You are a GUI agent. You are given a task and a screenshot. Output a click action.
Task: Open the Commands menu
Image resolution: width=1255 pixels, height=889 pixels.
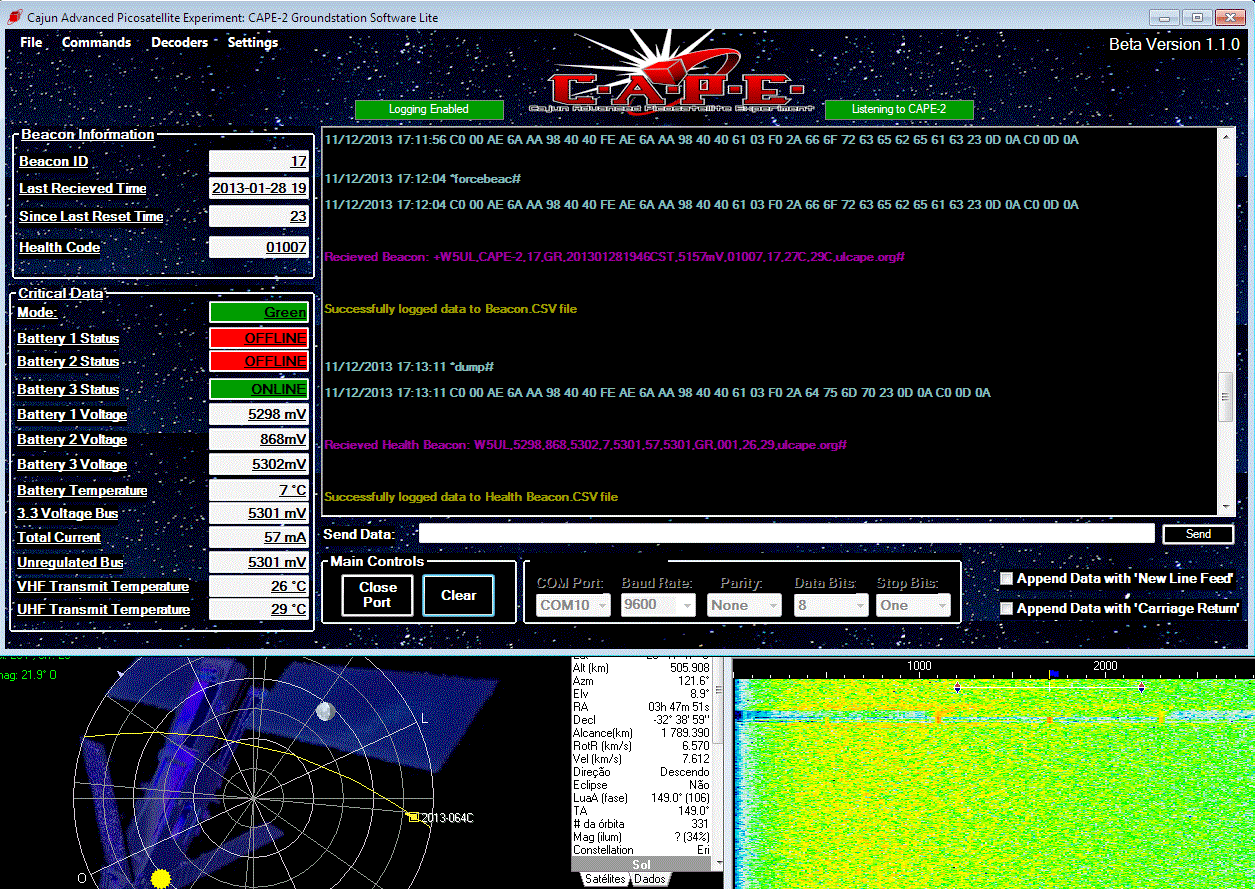[x=96, y=43]
